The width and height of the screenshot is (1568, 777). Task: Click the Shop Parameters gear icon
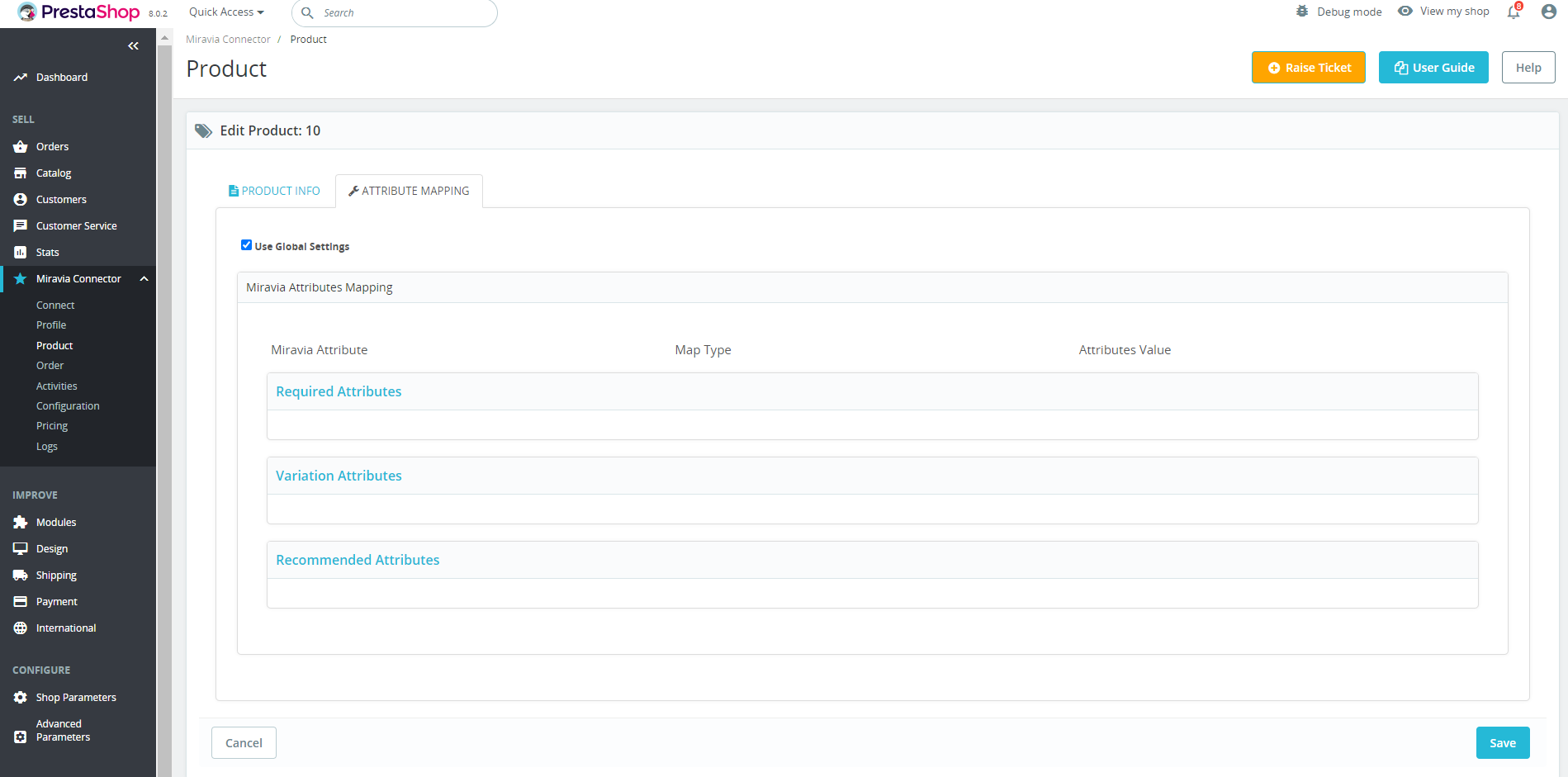coord(21,698)
